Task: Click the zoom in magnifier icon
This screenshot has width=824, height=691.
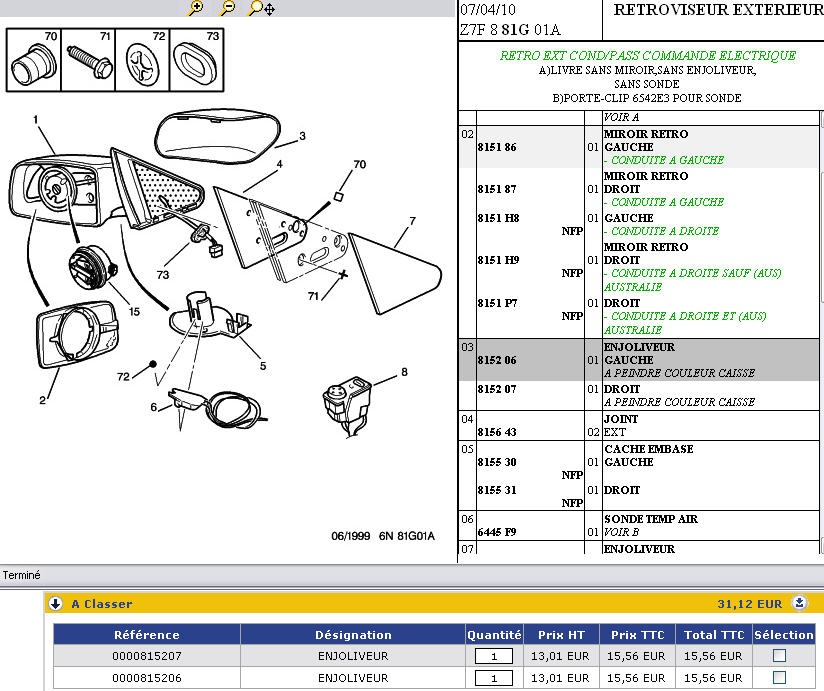Action: (x=196, y=8)
